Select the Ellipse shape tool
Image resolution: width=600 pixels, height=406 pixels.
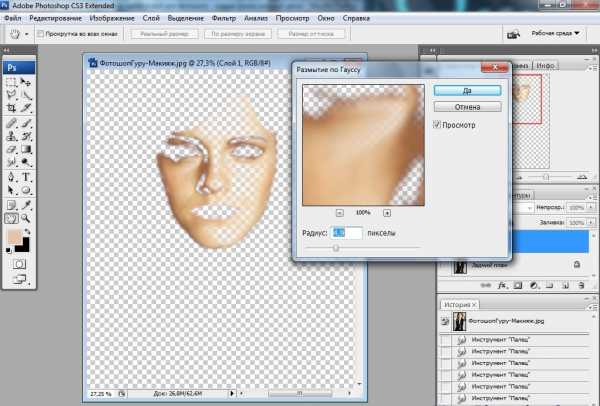26,190
